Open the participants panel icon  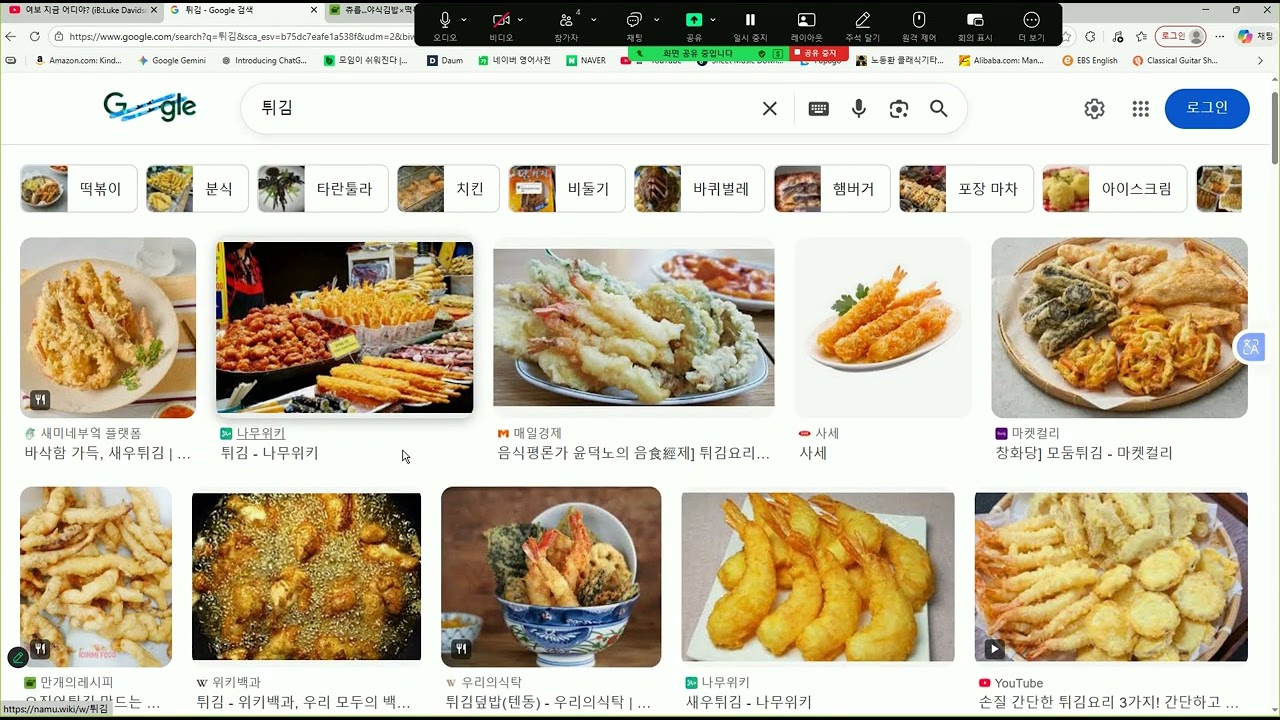(x=566, y=20)
